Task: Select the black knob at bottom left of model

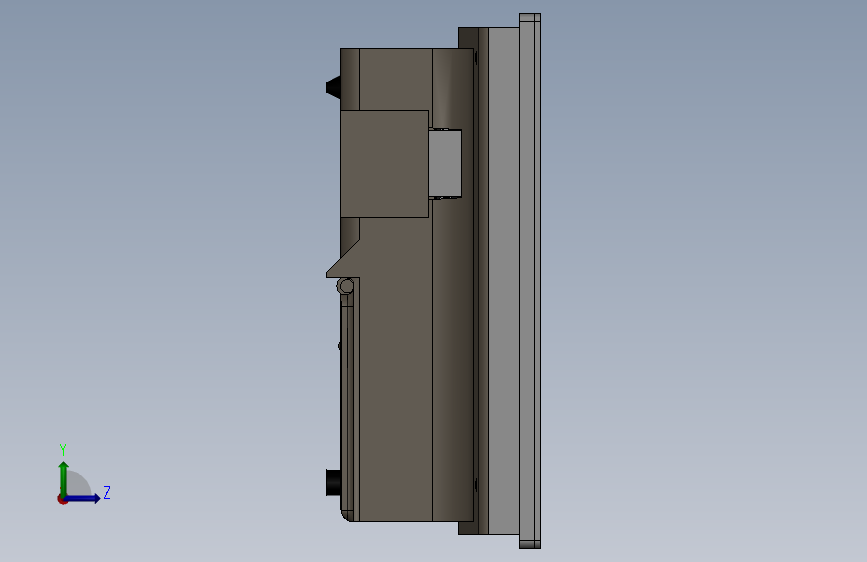Action: [x=333, y=483]
